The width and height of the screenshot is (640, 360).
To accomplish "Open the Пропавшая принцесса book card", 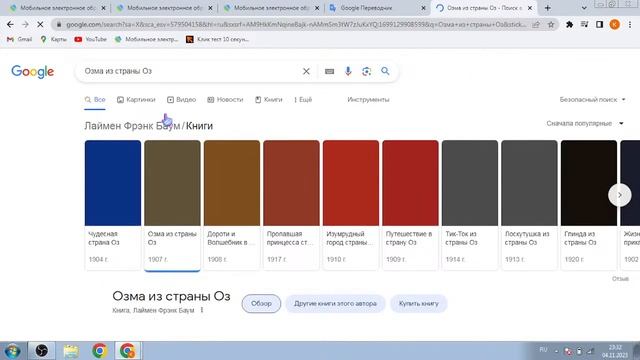I will 291,205.
